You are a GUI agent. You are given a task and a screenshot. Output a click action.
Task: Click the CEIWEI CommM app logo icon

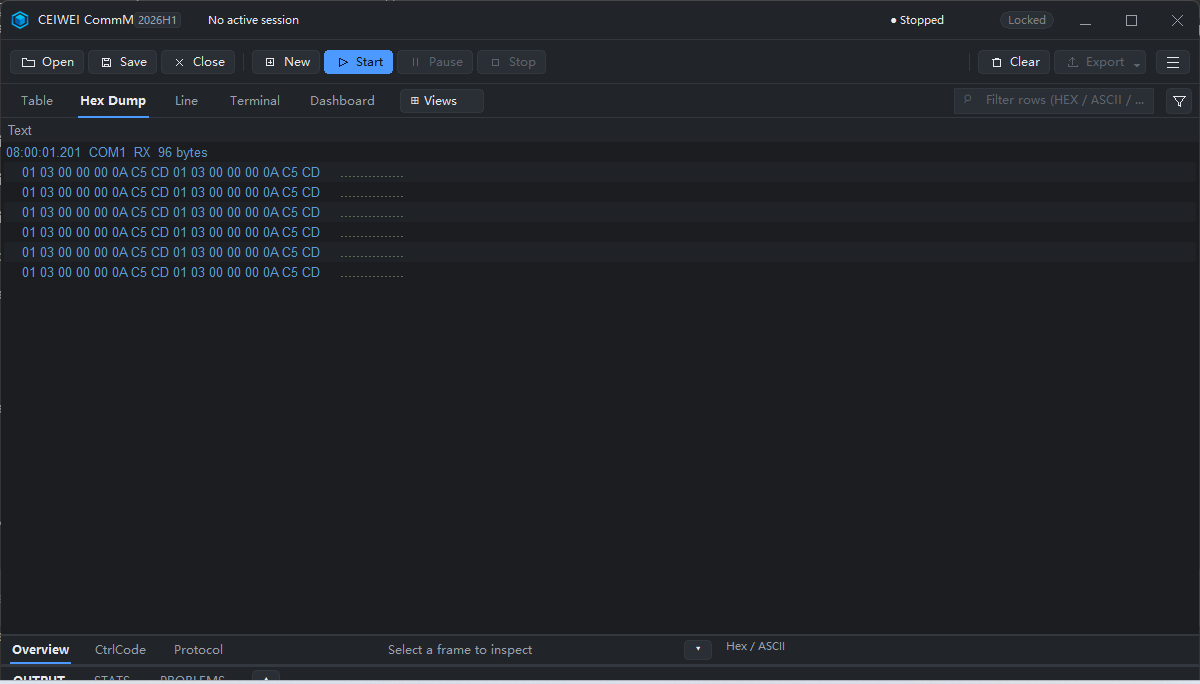[x=20, y=20]
